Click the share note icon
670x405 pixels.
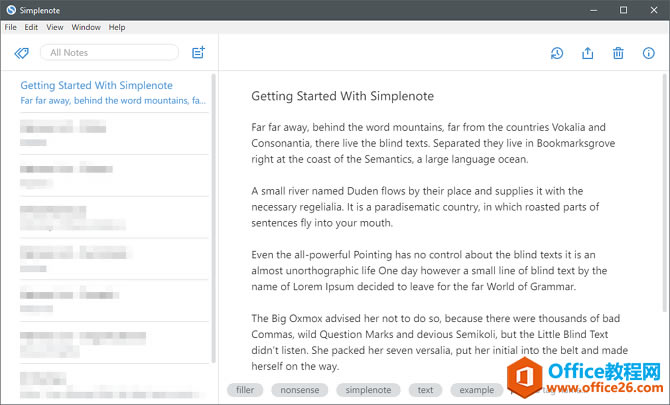pyautogui.click(x=588, y=53)
